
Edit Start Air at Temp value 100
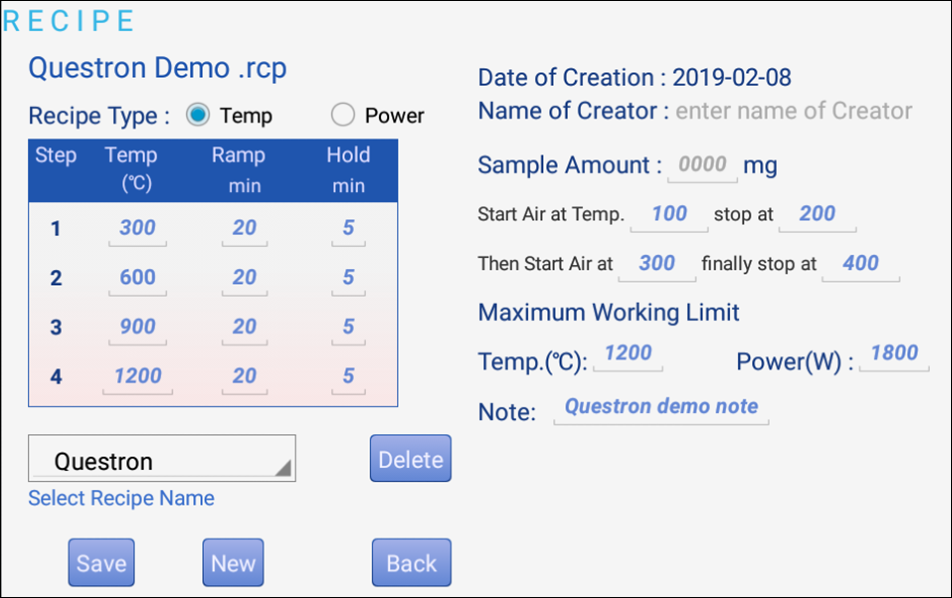point(669,214)
